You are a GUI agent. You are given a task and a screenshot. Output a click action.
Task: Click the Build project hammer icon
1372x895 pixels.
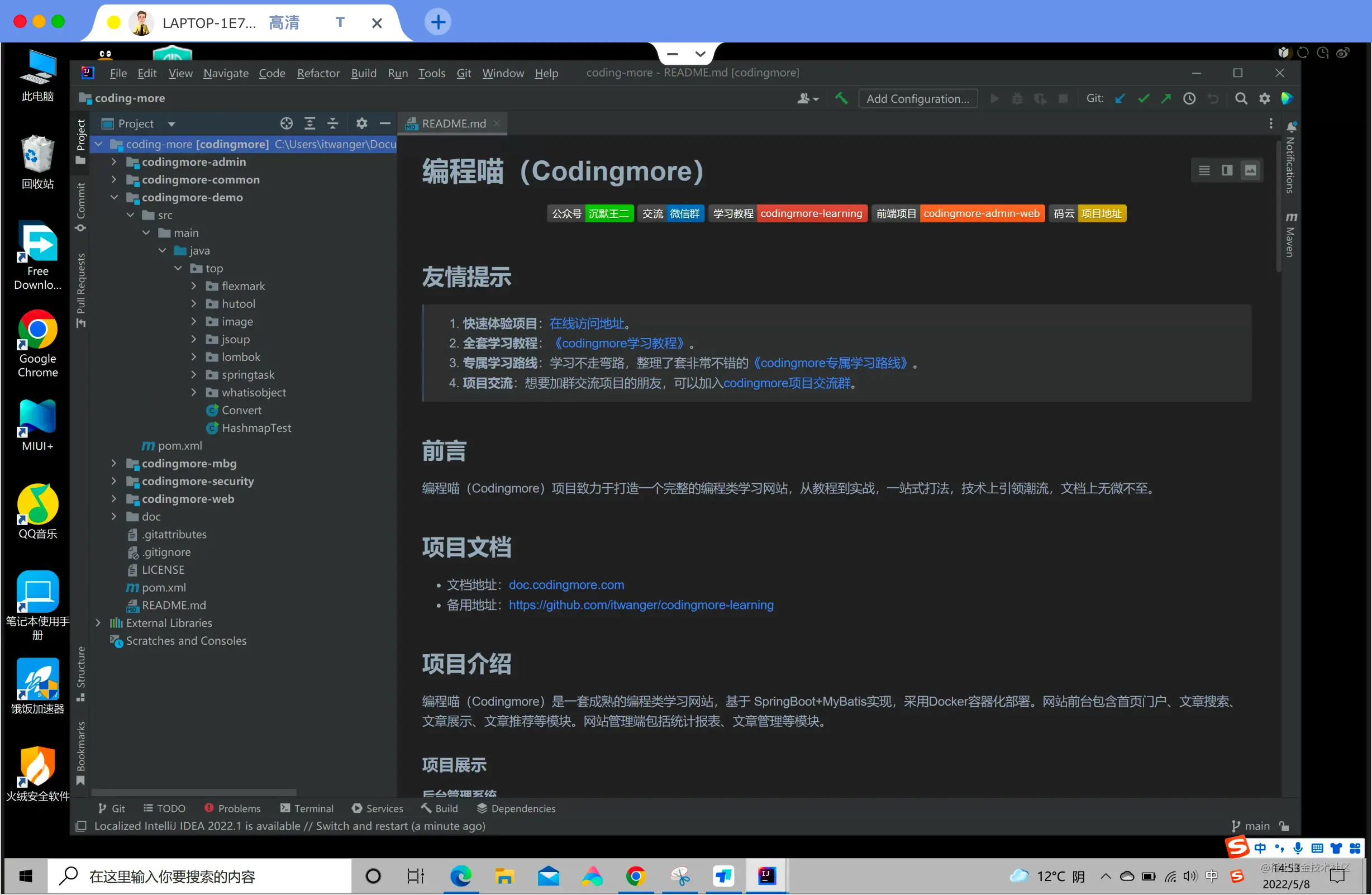pyautogui.click(x=842, y=99)
